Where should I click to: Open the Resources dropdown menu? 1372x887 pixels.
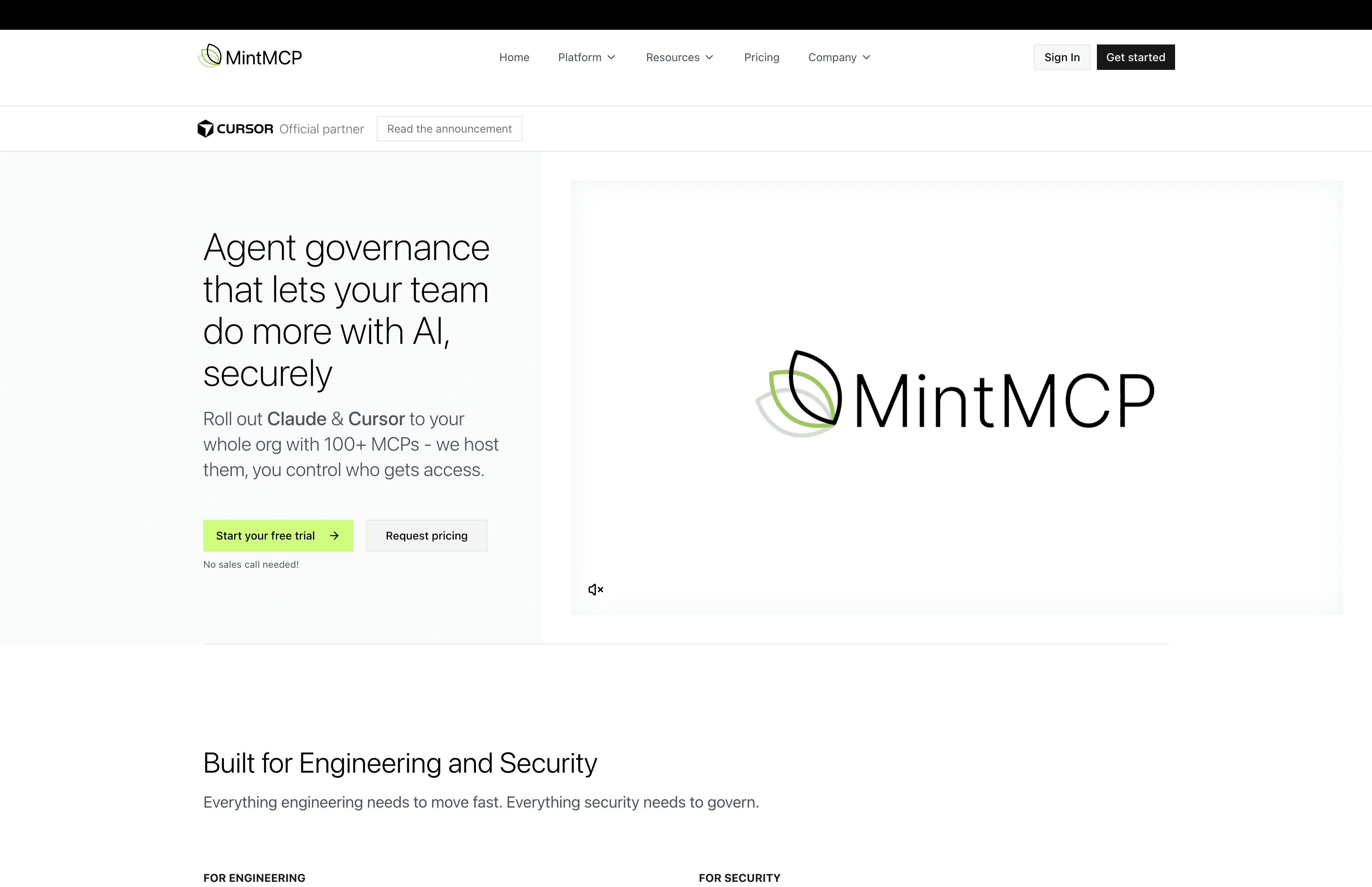(x=673, y=57)
